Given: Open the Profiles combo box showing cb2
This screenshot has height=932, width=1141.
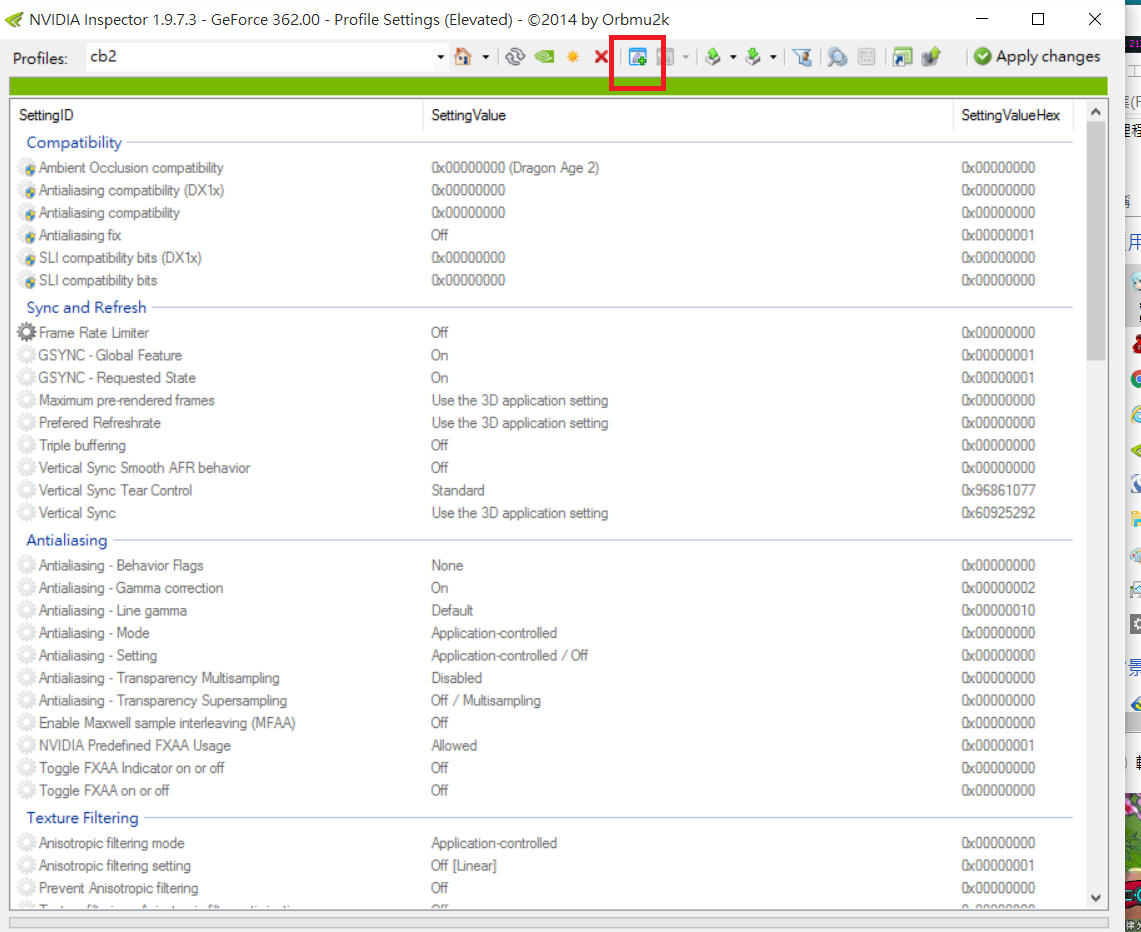Looking at the screenshot, I should [x=266, y=57].
